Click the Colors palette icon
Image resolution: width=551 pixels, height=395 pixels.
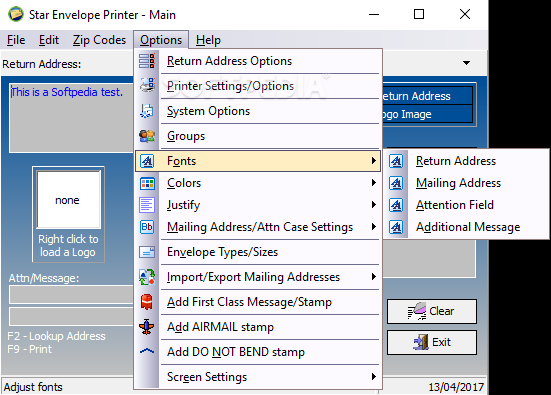[147, 183]
